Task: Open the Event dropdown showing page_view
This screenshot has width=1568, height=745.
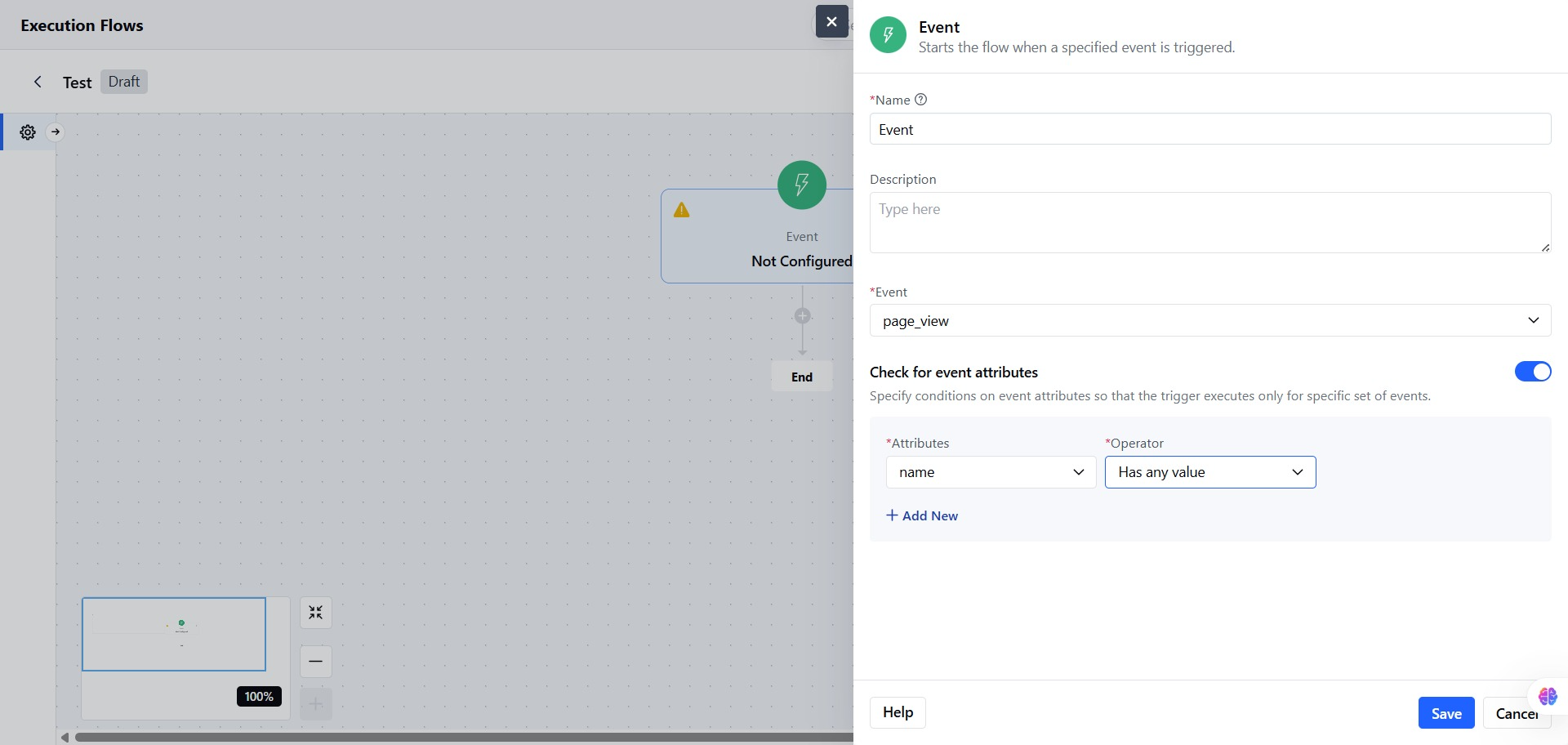Action: point(1210,320)
